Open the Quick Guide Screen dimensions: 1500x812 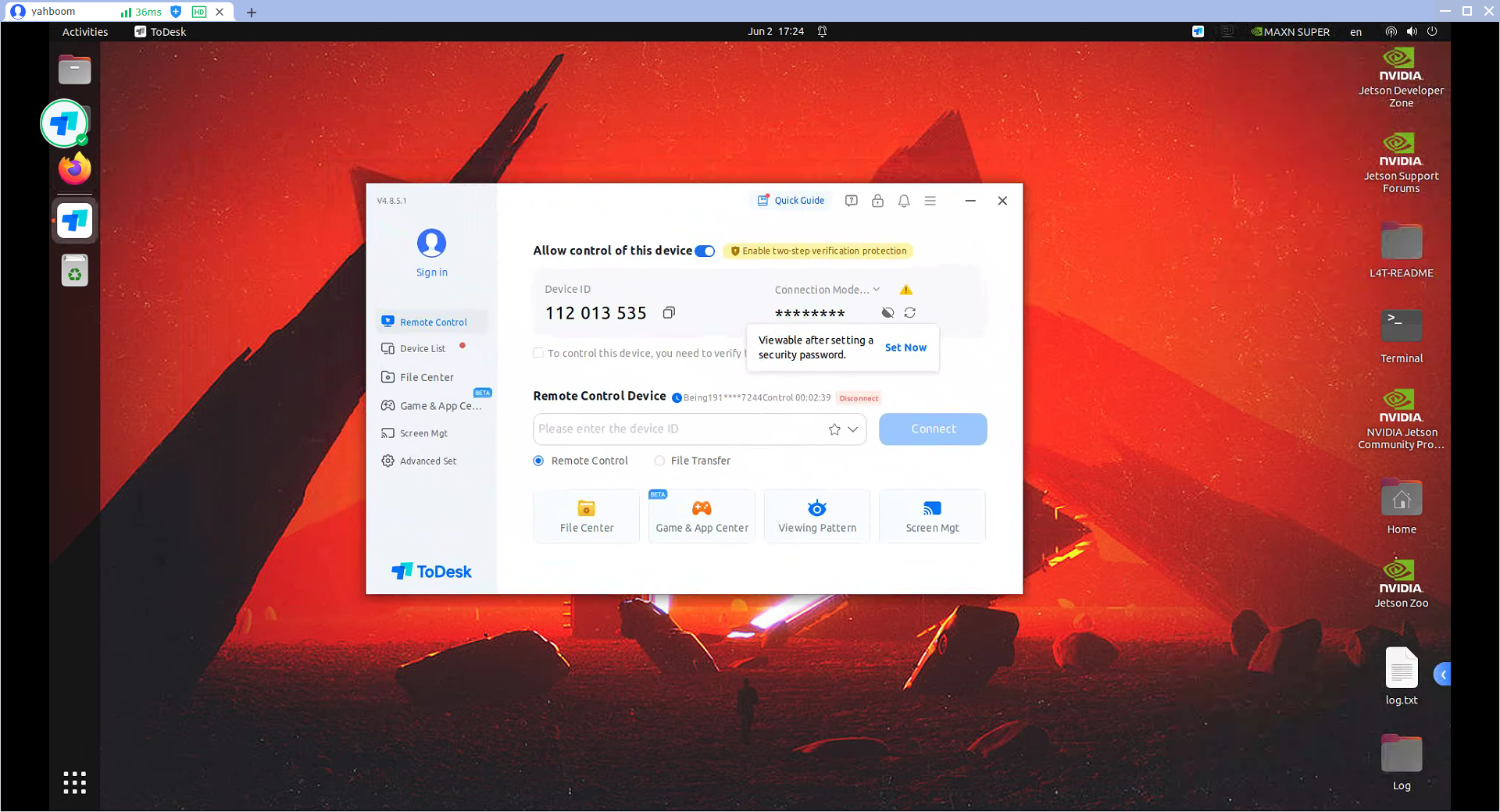(x=791, y=201)
